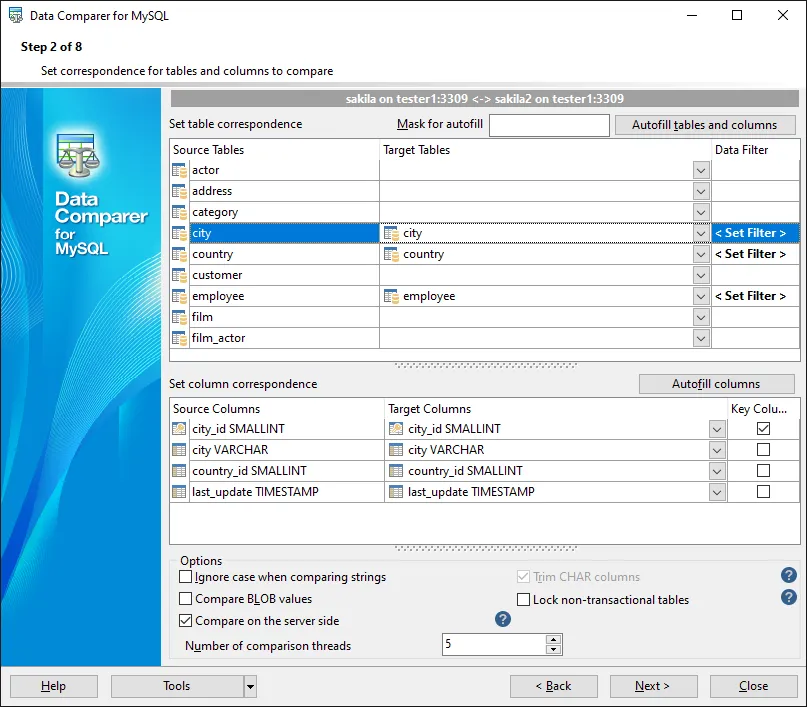The width and height of the screenshot is (807, 707).
Task: Click the address source table icon
Action: click(179, 191)
